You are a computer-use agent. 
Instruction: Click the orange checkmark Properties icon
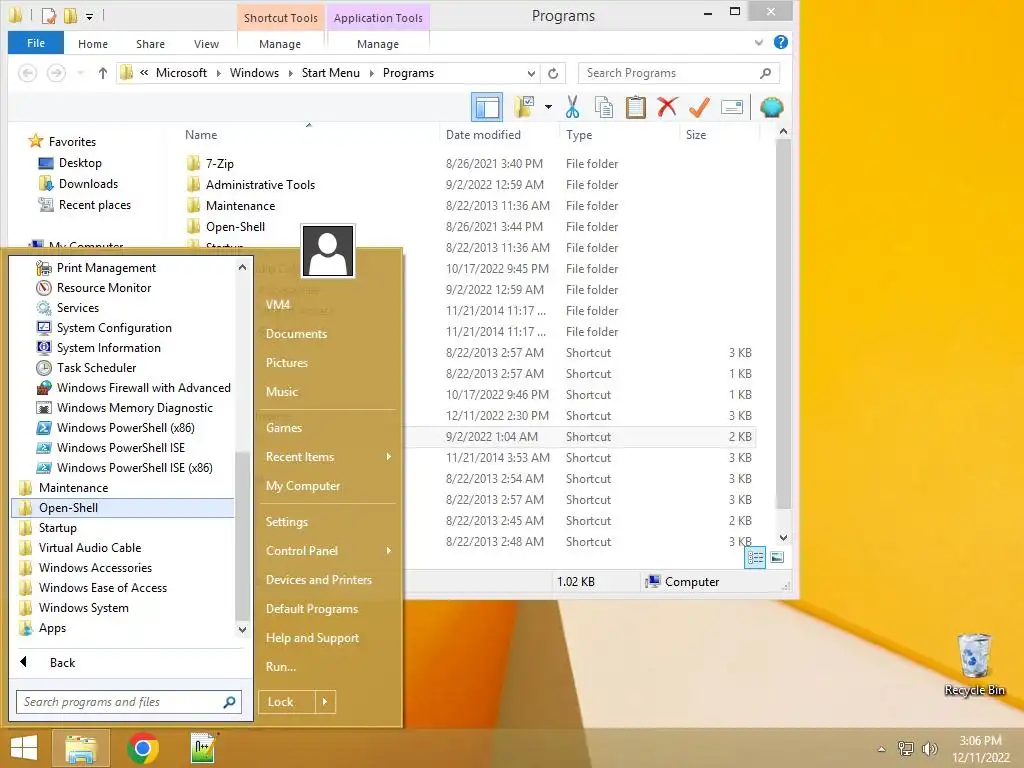pos(699,107)
